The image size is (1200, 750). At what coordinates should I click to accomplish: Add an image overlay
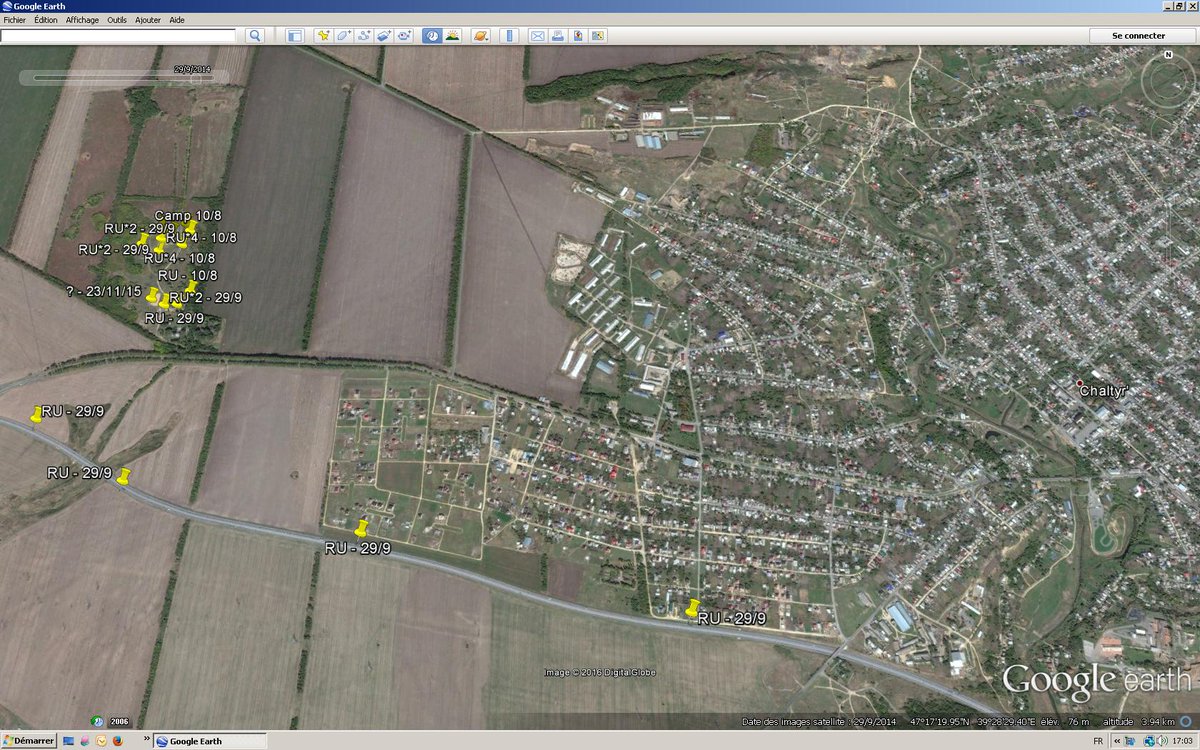384,34
